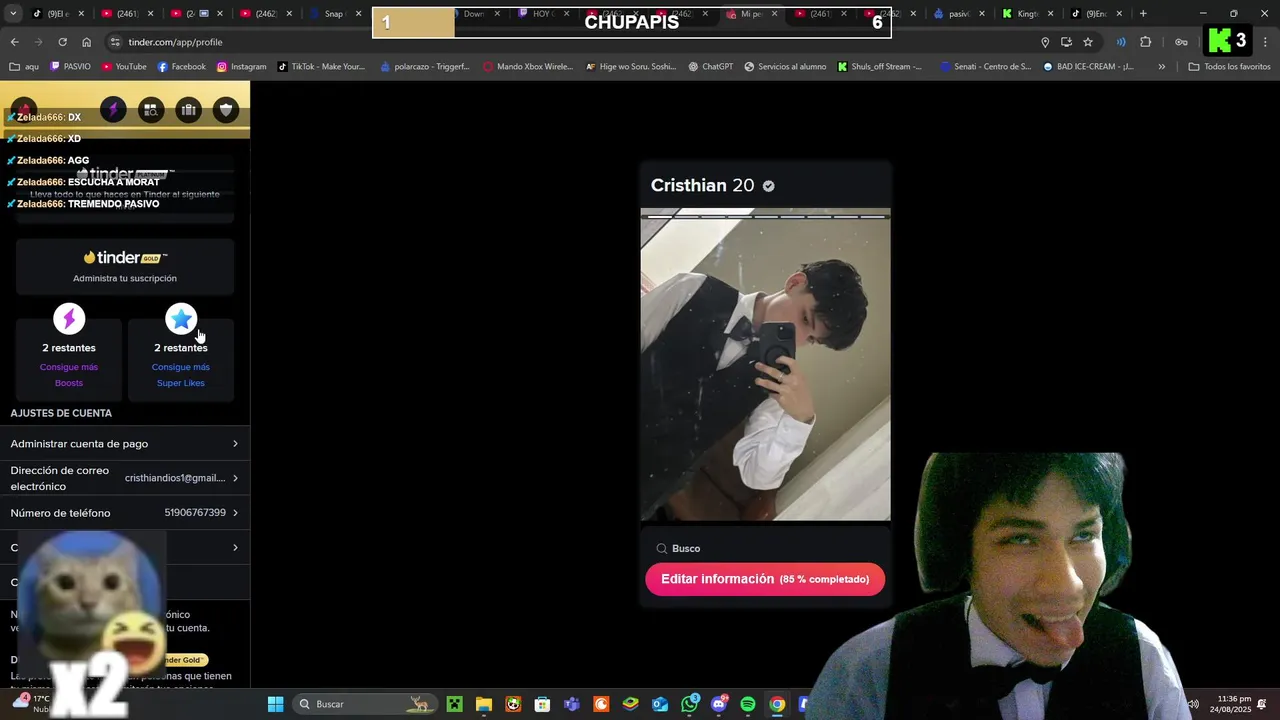Viewport: 1280px width, 720px height.
Task: Click the Busco magnifier row
Action: 765,548
